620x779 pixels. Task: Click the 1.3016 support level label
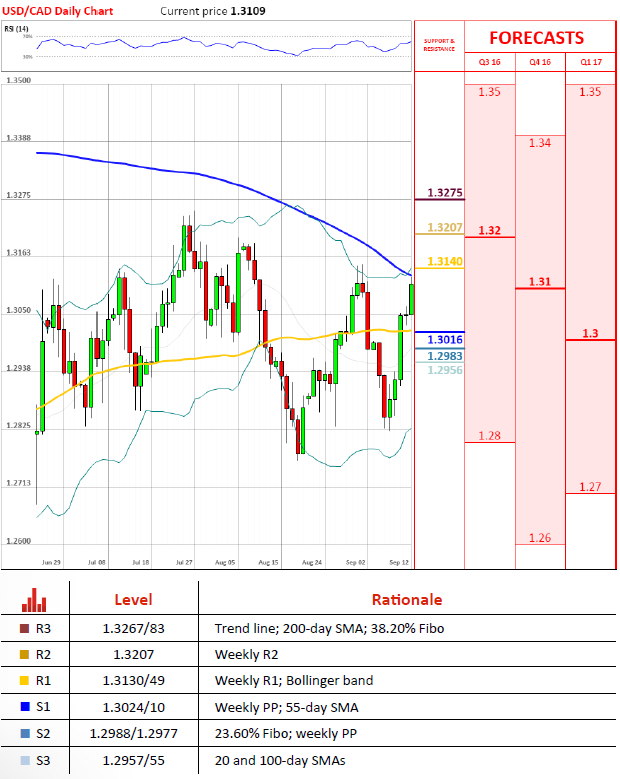[x=443, y=340]
